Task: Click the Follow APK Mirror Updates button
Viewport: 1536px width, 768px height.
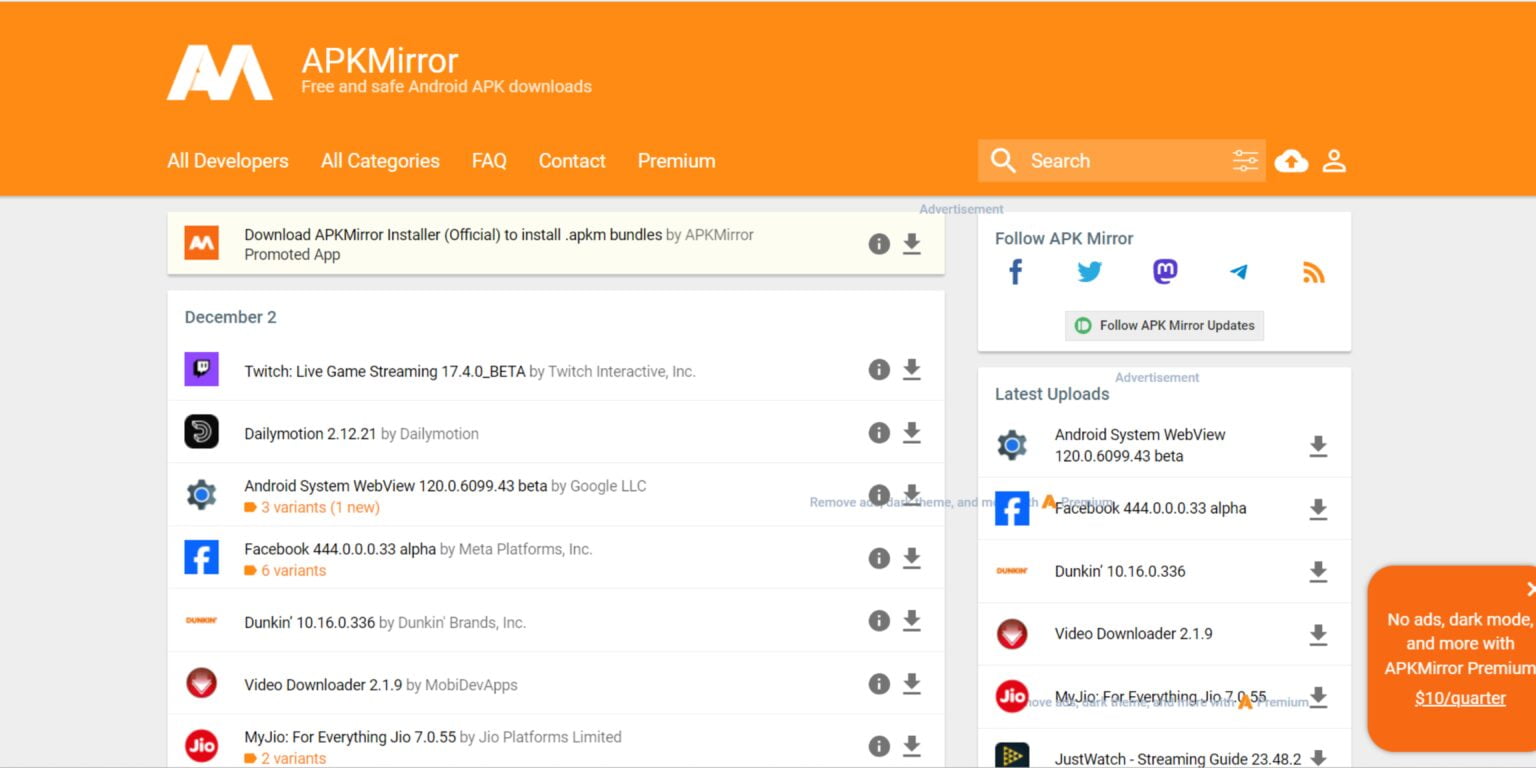Action: (1164, 325)
